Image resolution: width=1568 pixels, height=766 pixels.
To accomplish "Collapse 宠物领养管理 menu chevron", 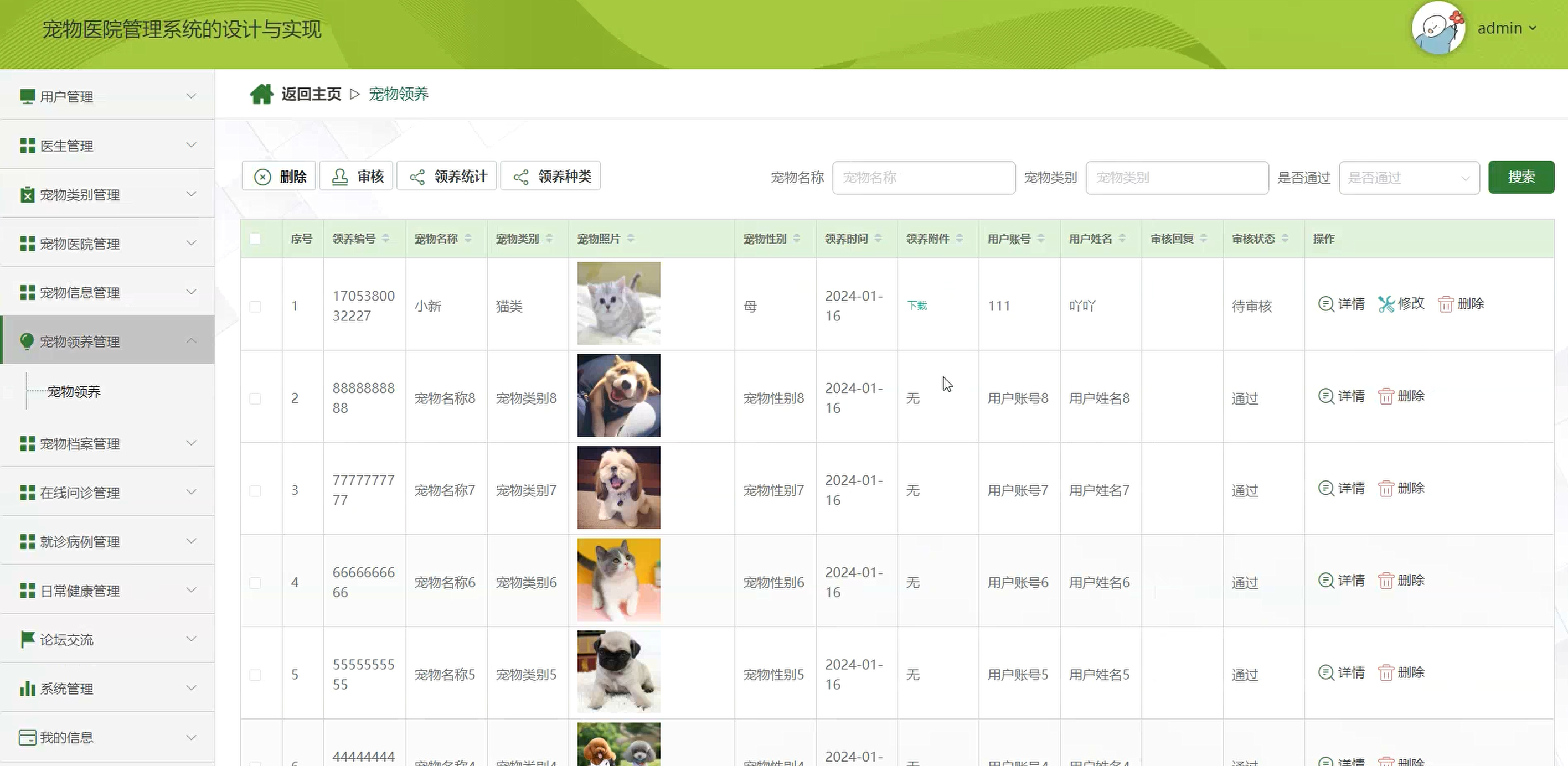I will [191, 341].
